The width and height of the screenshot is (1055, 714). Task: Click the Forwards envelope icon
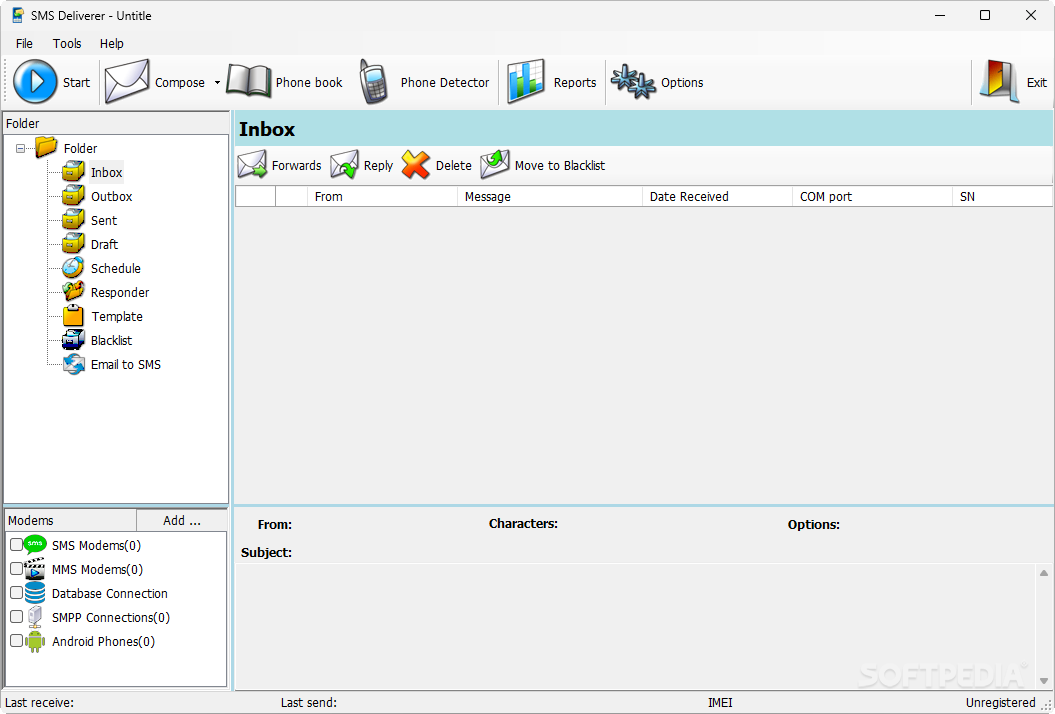pos(252,165)
